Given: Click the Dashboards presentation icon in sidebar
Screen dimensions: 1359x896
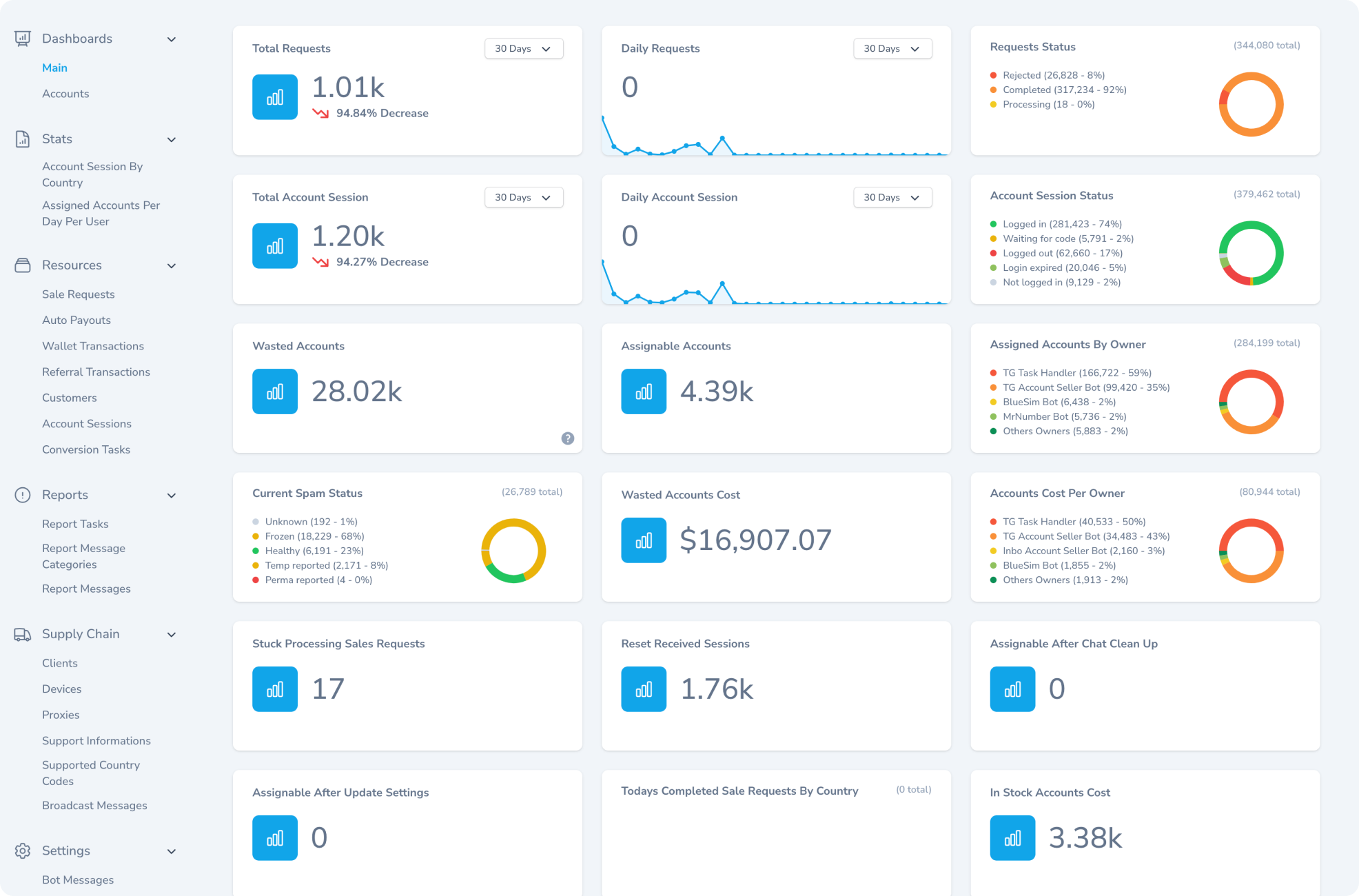Looking at the screenshot, I should tap(23, 39).
